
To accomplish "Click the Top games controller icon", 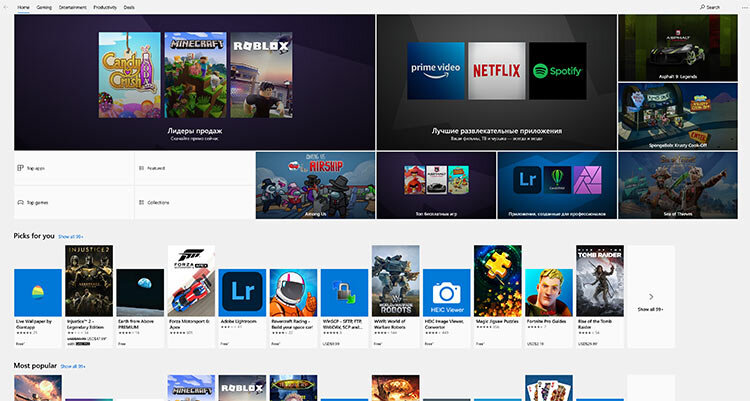I will [21, 202].
